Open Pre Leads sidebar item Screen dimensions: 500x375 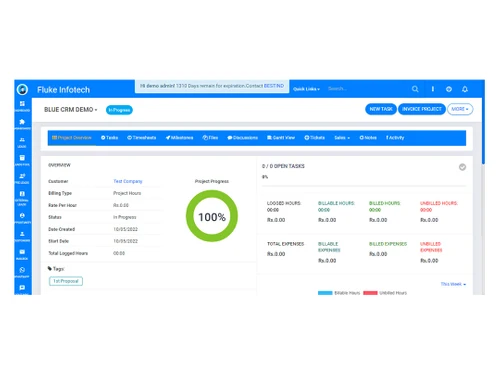(x=22, y=178)
